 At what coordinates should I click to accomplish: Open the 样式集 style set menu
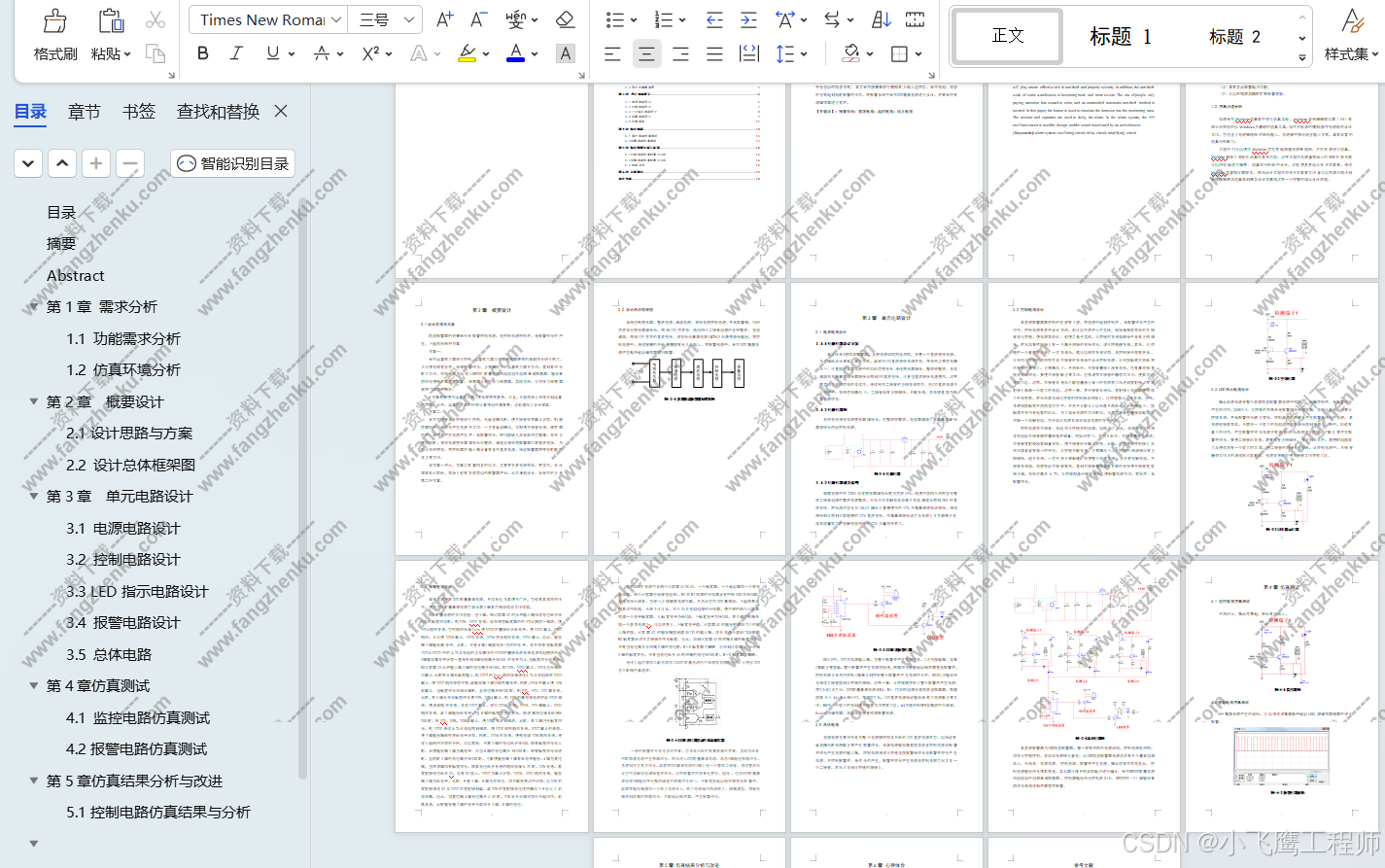[1352, 35]
